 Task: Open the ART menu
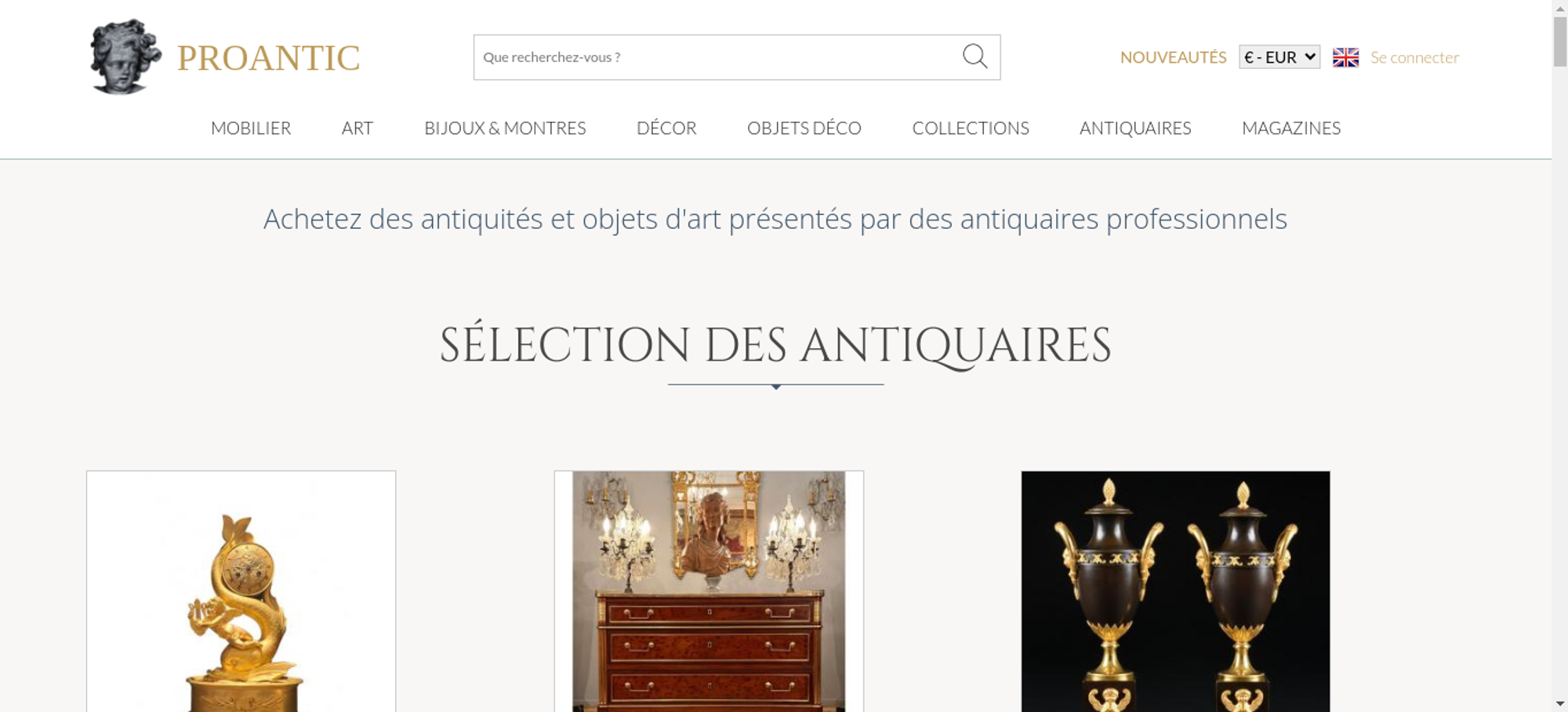358,128
